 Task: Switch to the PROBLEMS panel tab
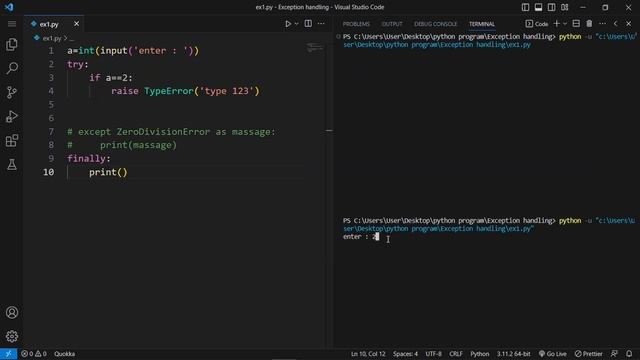(356, 24)
